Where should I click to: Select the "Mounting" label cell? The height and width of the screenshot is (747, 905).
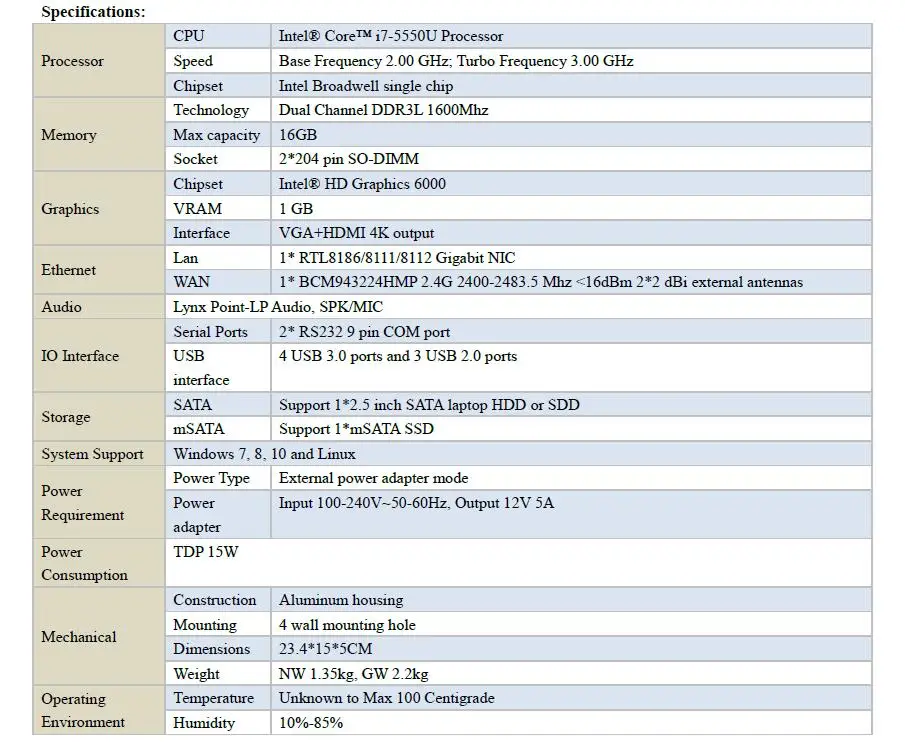[x=218, y=625]
